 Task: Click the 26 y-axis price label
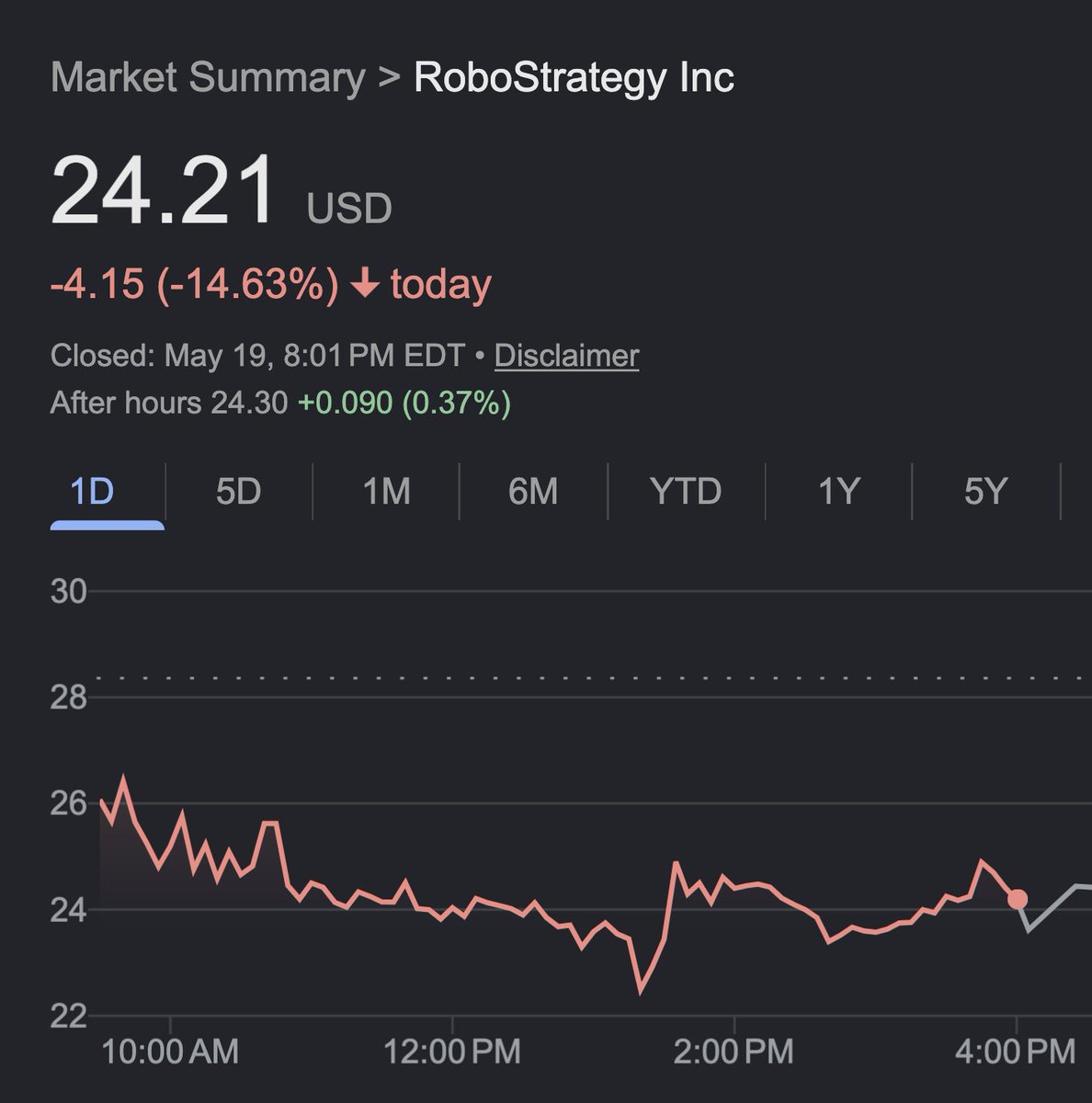pos(69,803)
